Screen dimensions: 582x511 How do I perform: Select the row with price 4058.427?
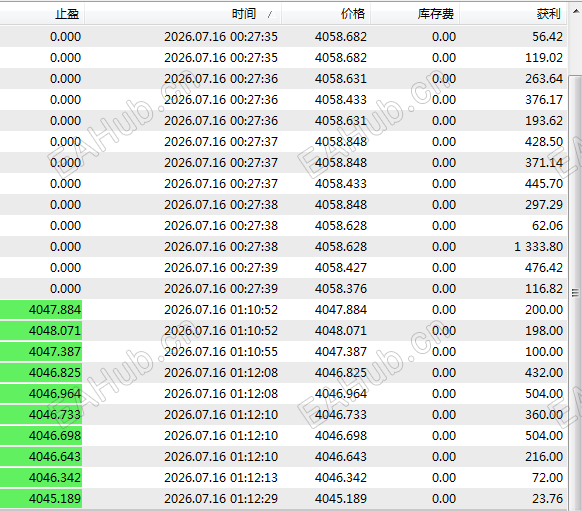284,268
